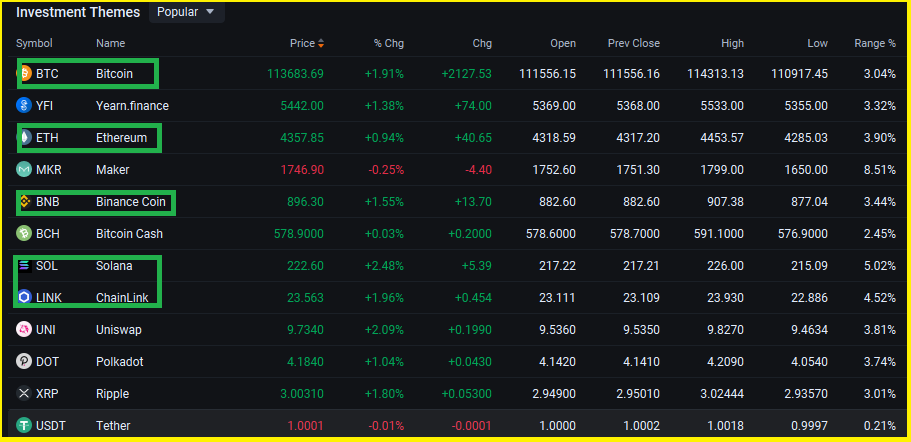The height and width of the screenshot is (442, 911).
Task: Click the Maker MKR icon
Action: tap(24, 169)
